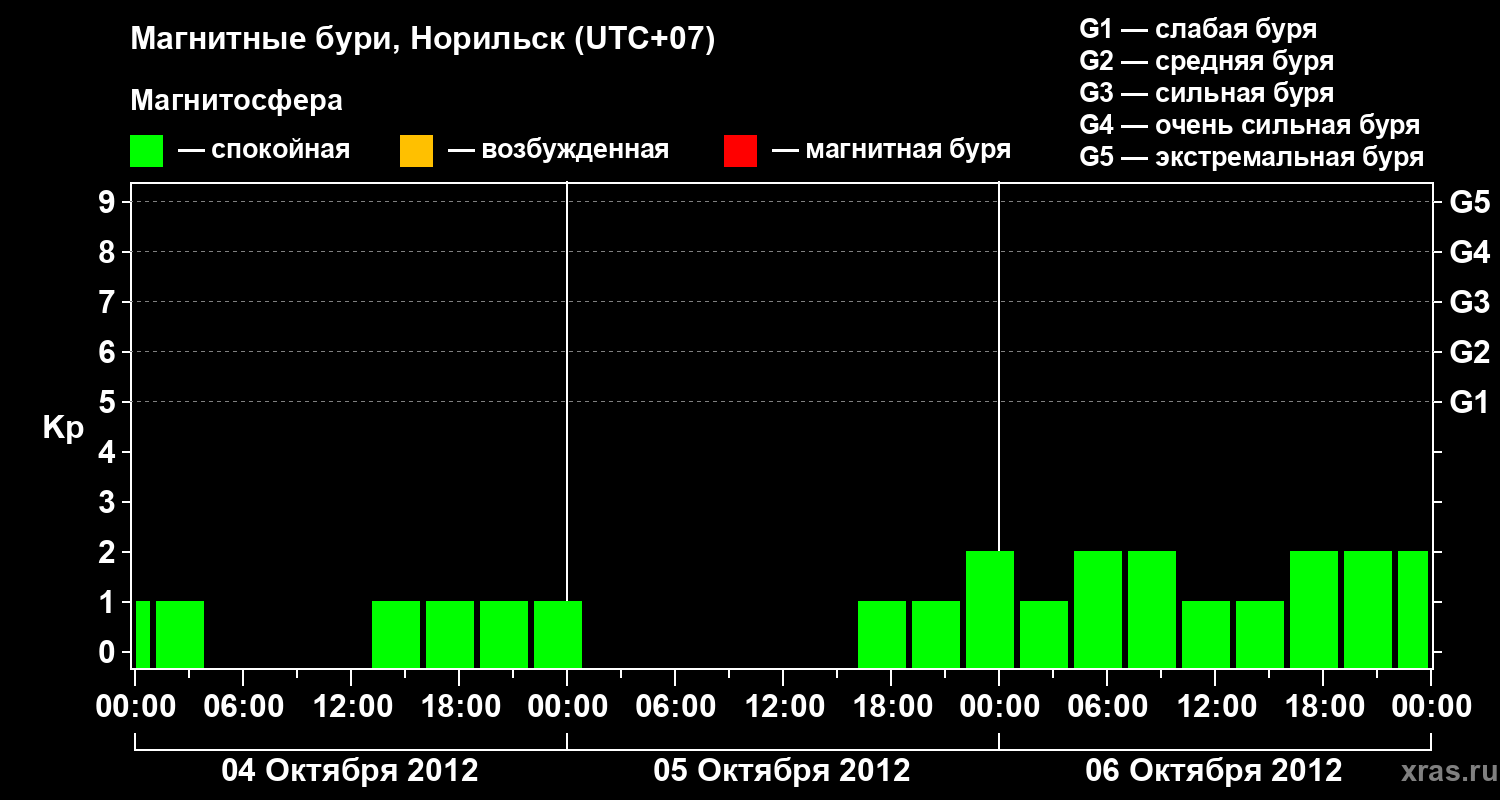
Task: Click the '— возбужденная' legend label
Action: coord(558,151)
